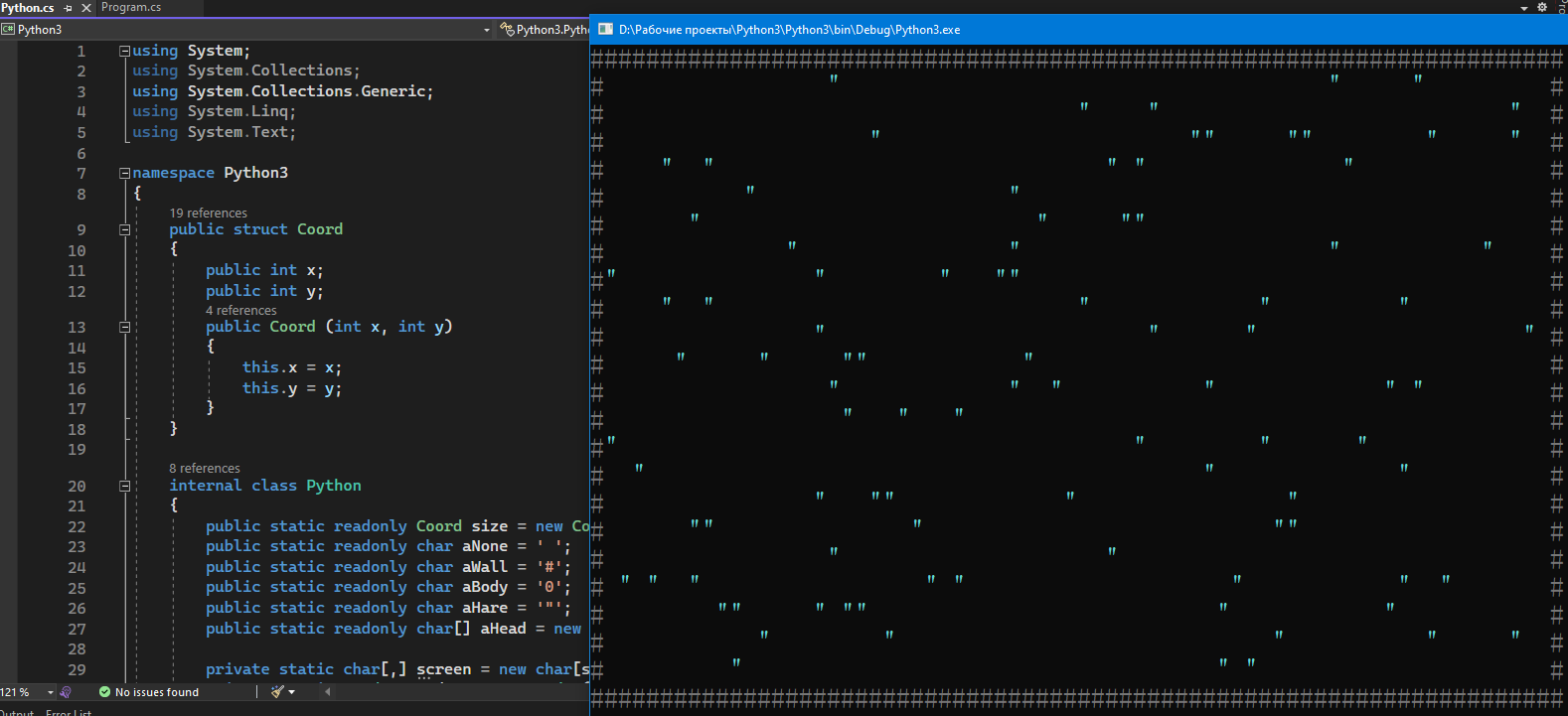Click 'this.x = x;' statement
The image size is (1568, 716).
coord(292,367)
